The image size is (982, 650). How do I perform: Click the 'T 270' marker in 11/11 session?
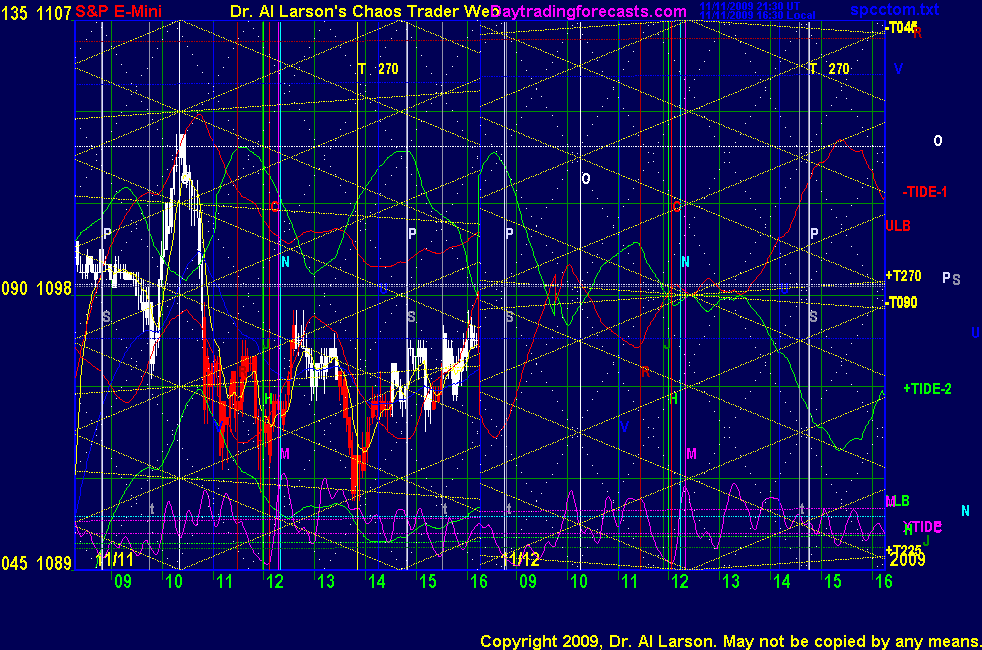[x=378, y=69]
